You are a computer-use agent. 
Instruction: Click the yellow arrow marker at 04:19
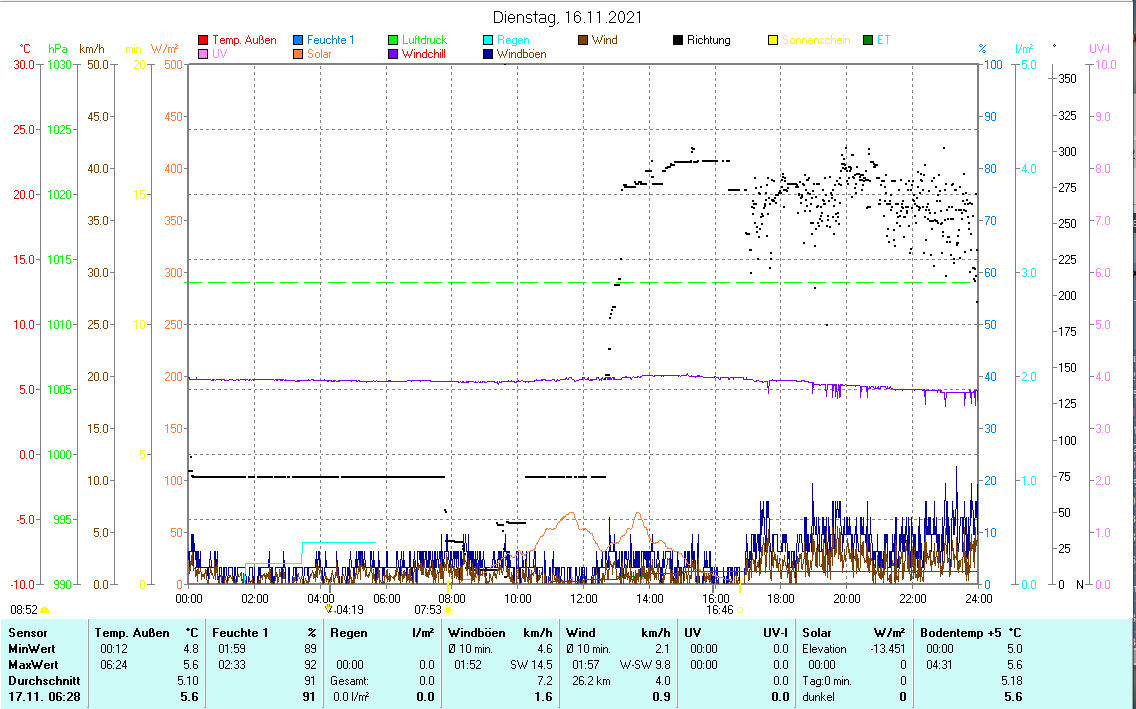[328, 608]
